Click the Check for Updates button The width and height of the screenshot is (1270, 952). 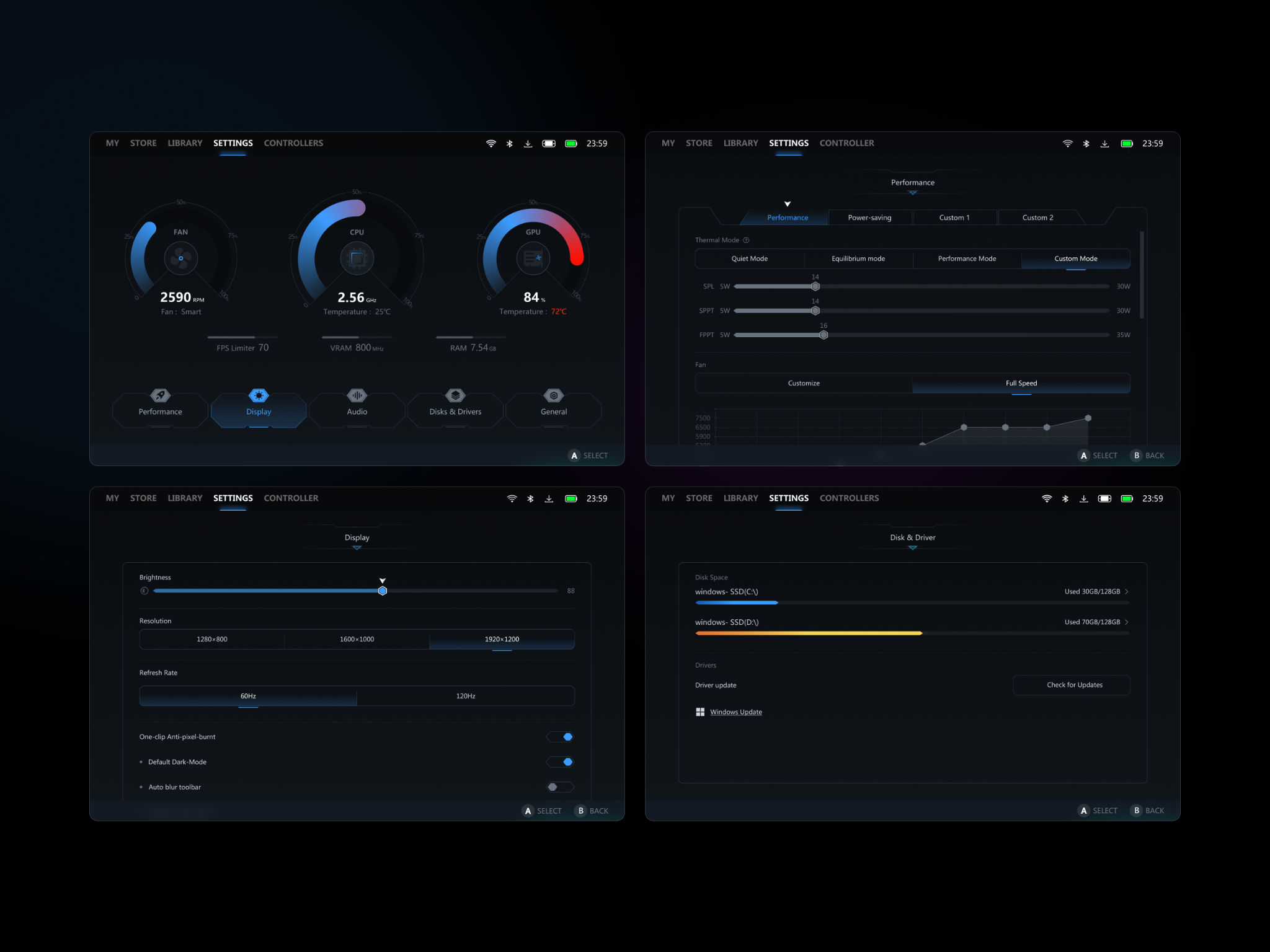pos(1071,684)
